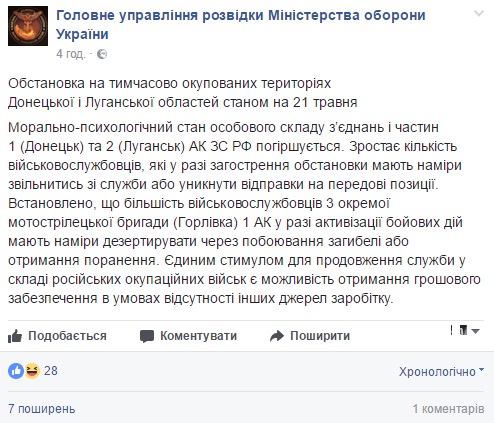Screen dimensions: 494x423
Task: Click the globe public-audience icon
Action: [x=102, y=54]
